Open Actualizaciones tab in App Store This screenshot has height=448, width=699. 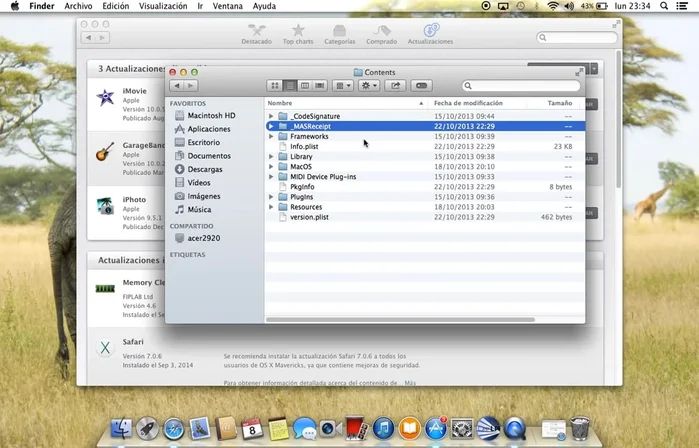coord(430,34)
